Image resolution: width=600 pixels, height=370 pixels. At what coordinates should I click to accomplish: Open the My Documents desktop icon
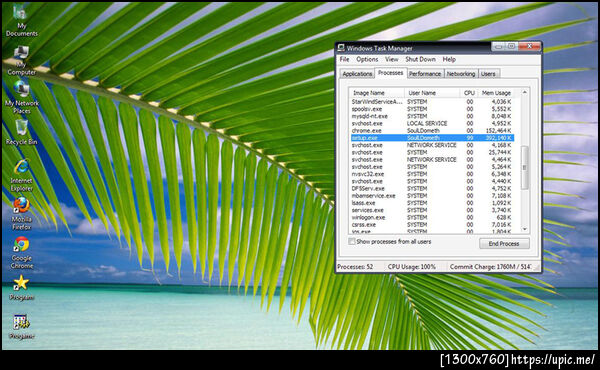click(x=21, y=20)
